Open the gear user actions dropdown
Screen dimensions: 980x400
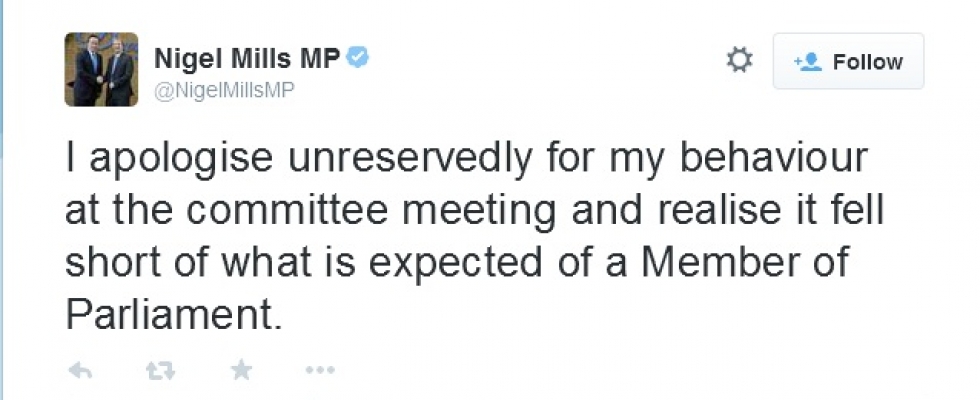click(x=738, y=61)
